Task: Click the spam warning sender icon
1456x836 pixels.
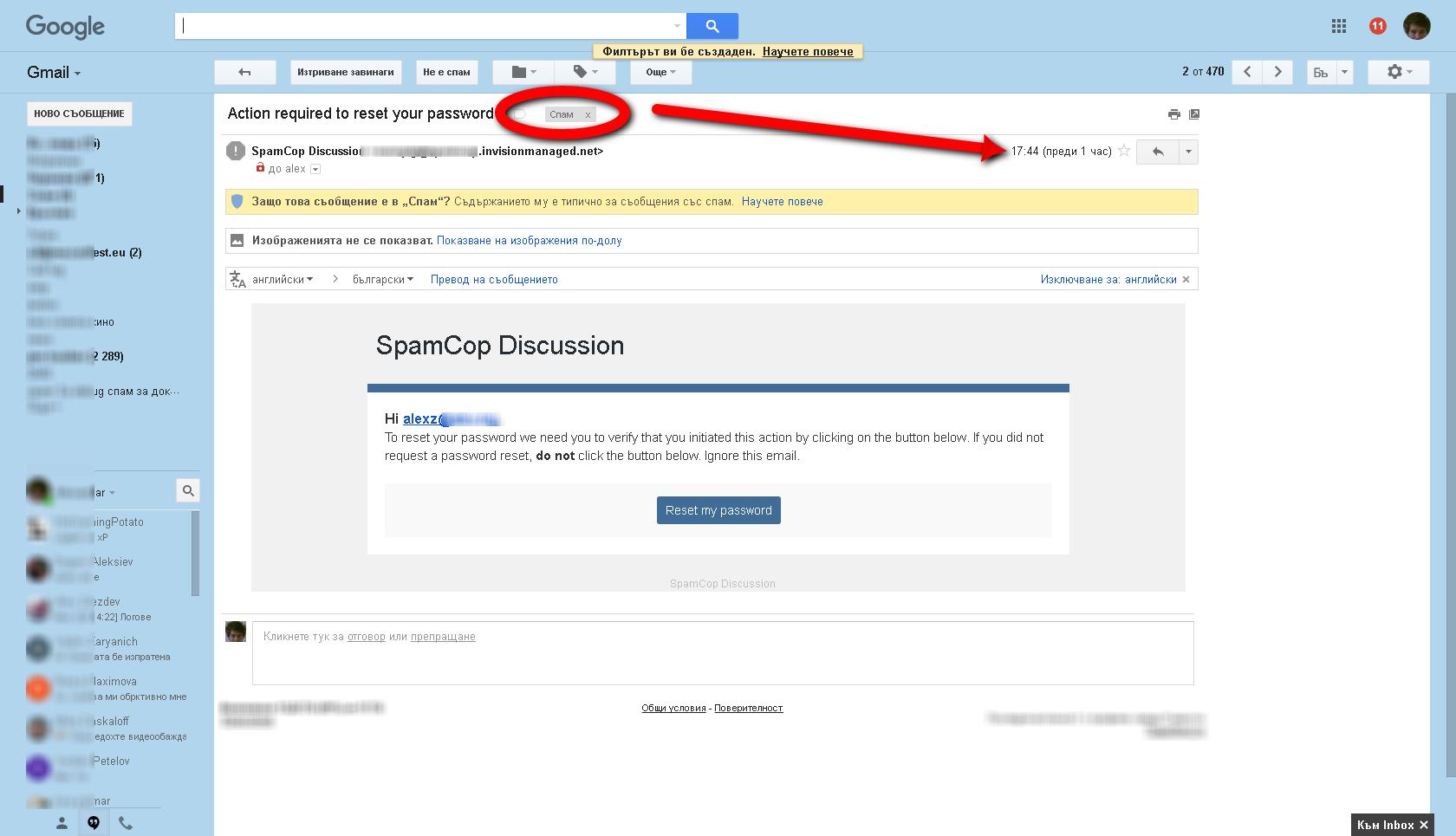Action: [x=235, y=151]
